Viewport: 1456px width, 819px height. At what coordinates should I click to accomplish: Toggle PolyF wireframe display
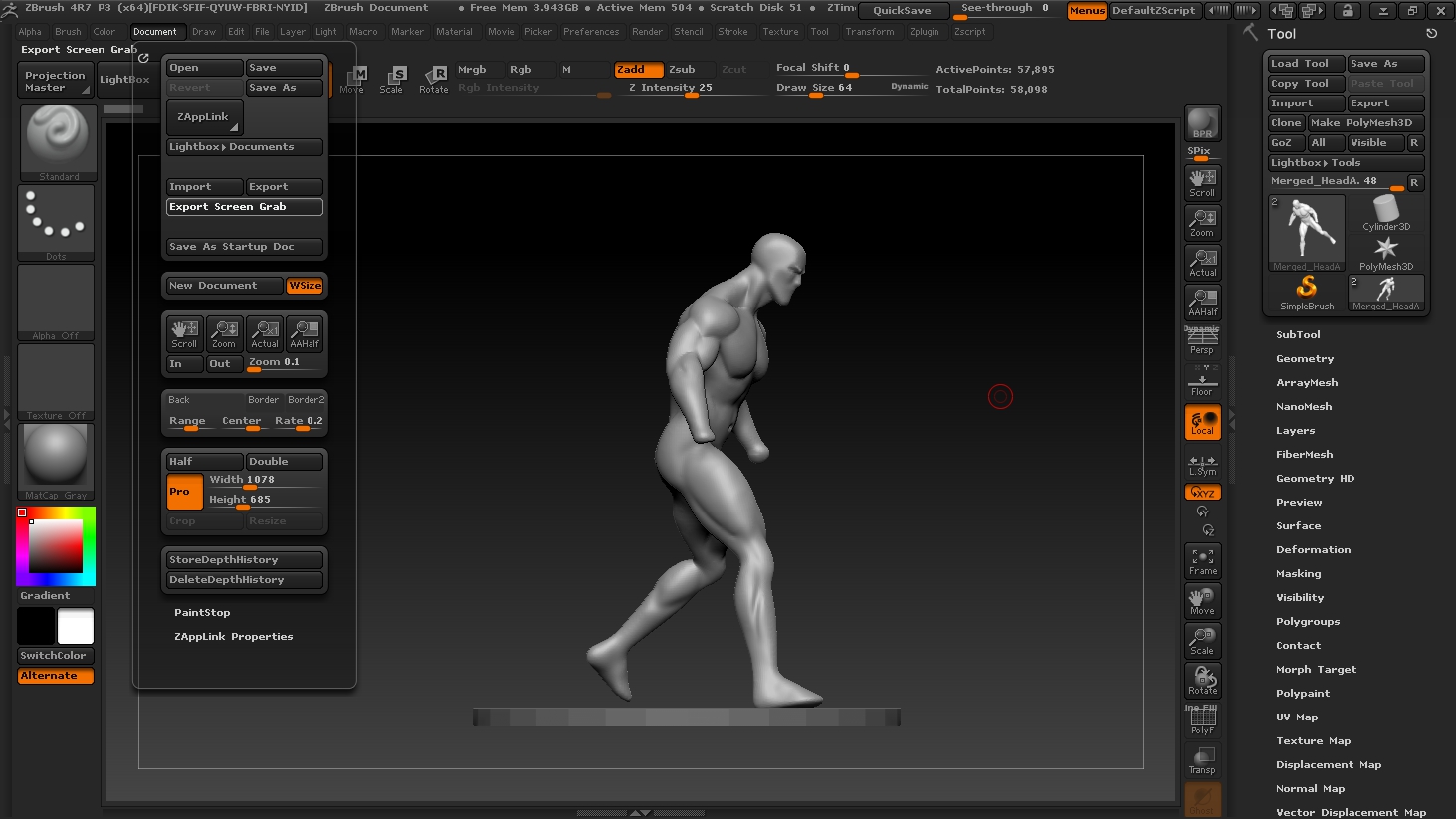[1202, 720]
